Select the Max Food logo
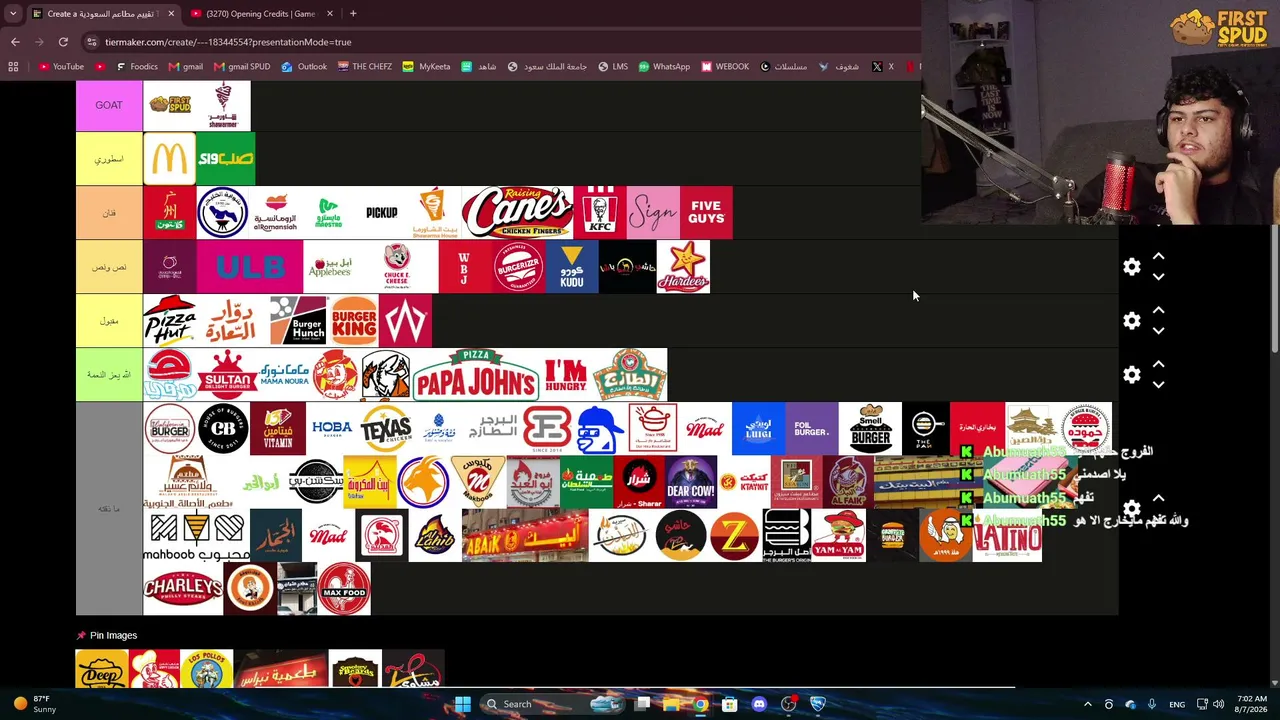Image resolution: width=1280 pixels, height=720 pixels. point(344,589)
